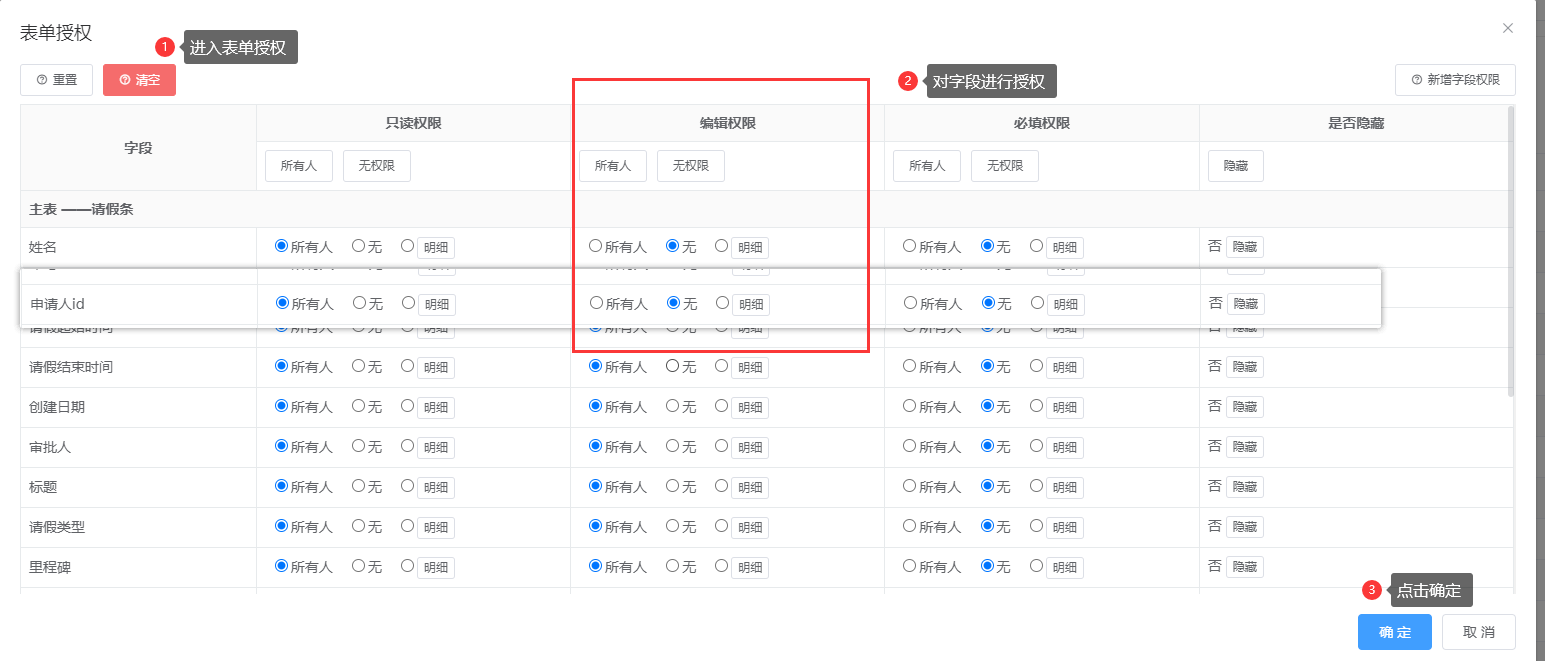The image size is (1545, 661).
Task: Click the 重置 reset button
Action: point(56,80)
